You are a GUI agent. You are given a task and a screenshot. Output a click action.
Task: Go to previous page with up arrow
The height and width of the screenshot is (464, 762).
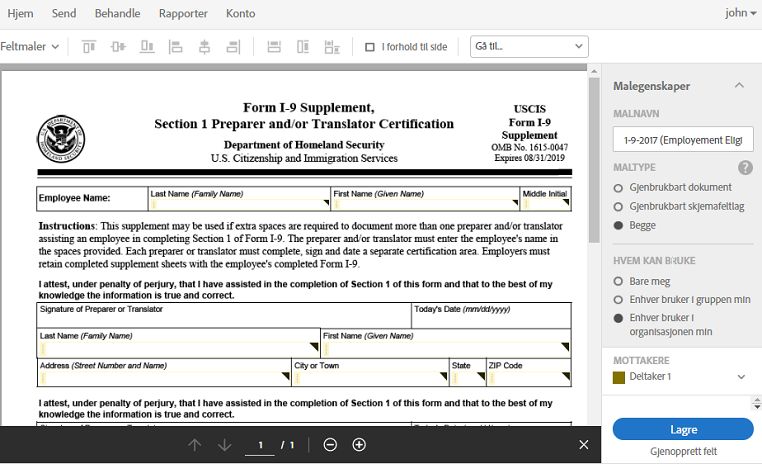tap(194, 445)
